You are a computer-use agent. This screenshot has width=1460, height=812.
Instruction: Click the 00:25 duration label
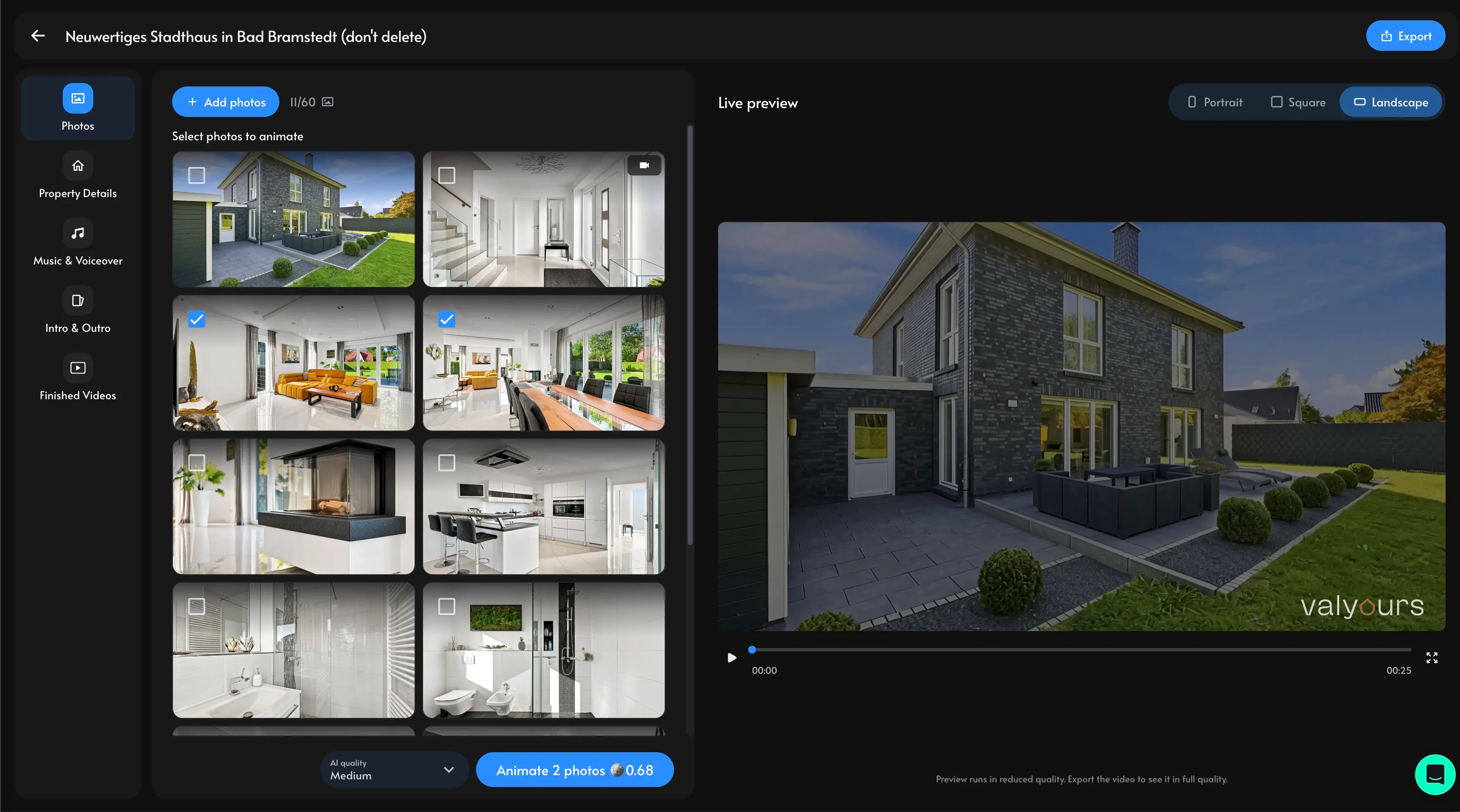tap(1399, 670)
